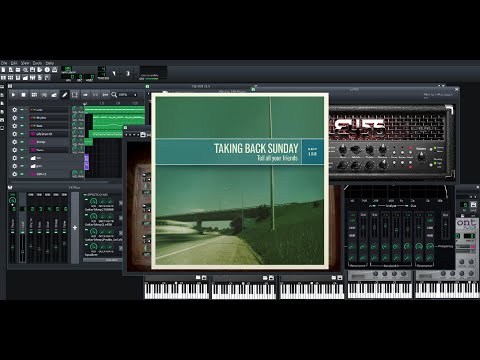Select draw mode pencil tool
Image resolution: width=480 pixels, height=360 pixels.
pyautogui.click(x=64, y=95)
